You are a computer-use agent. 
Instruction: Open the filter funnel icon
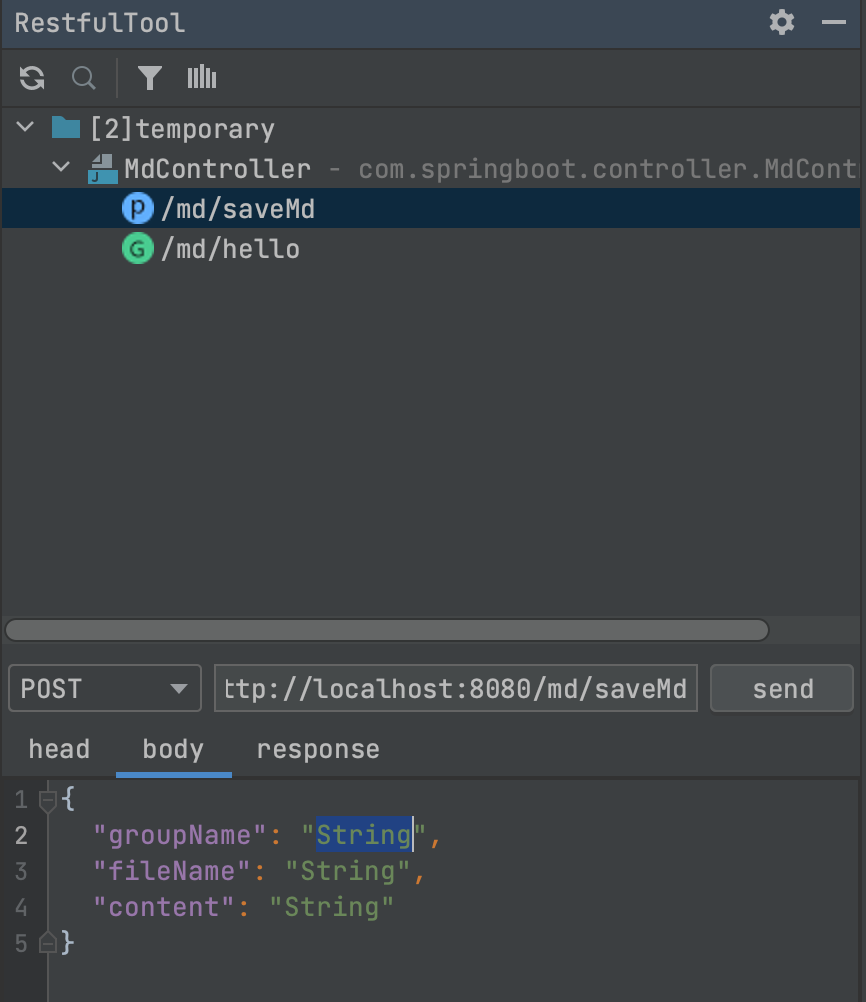[150, 78]
